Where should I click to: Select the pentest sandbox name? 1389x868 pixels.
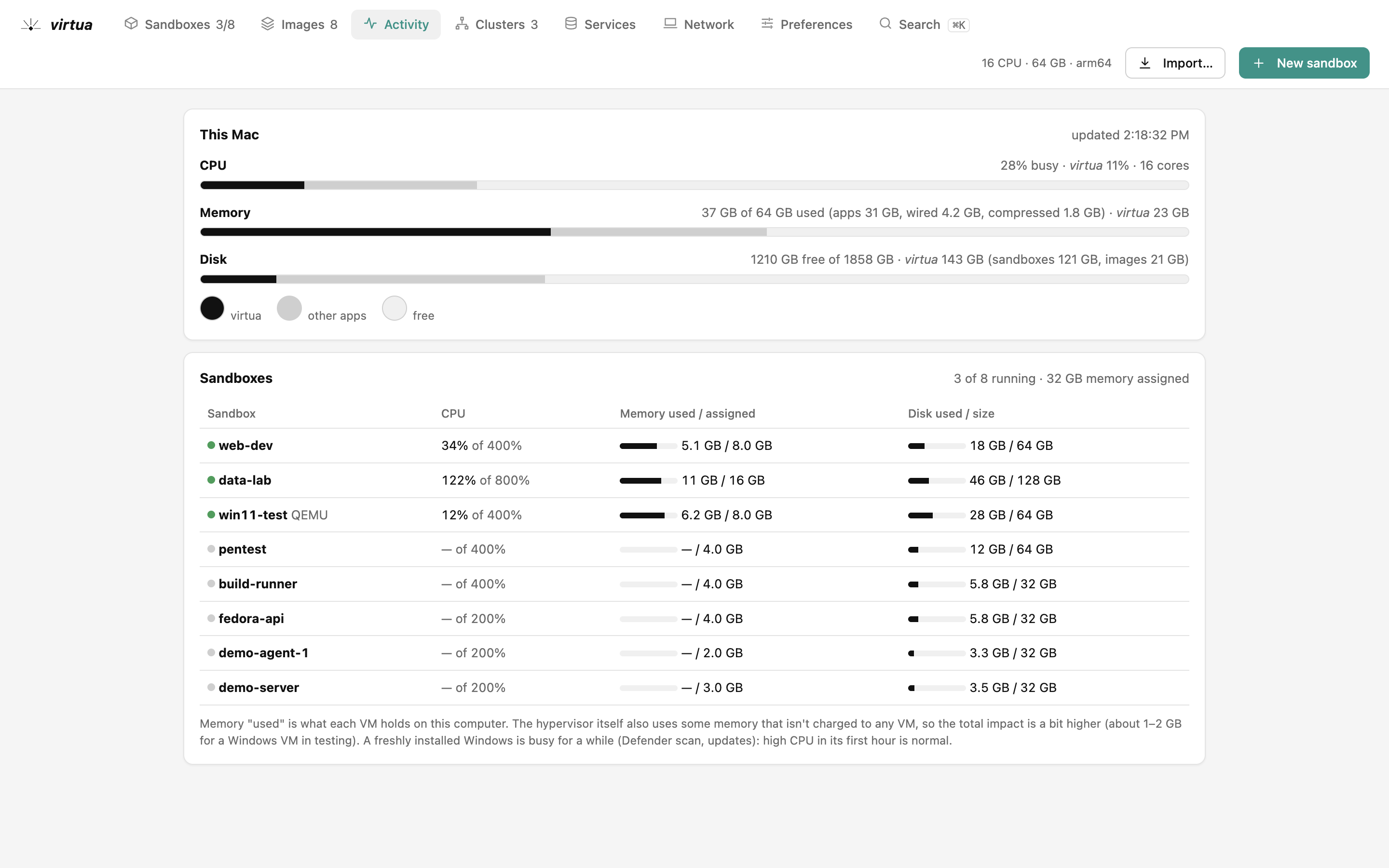point(242,549)
